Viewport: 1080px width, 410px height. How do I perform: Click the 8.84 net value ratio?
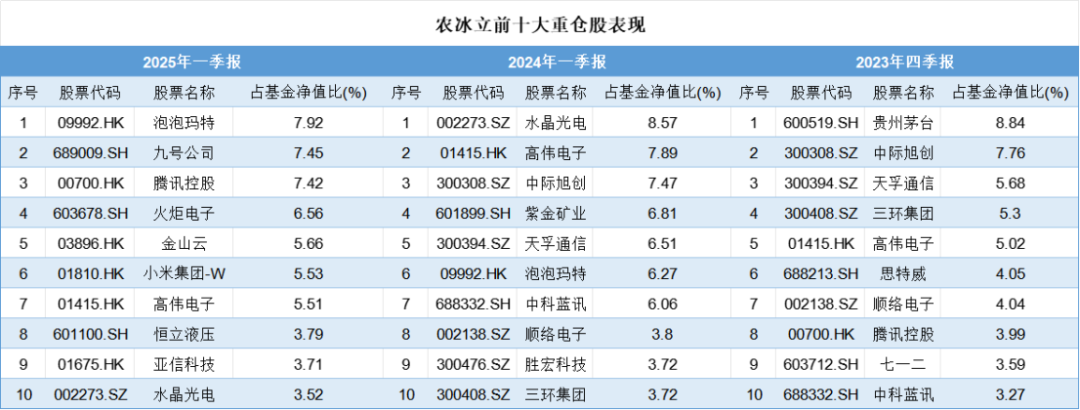click(1010, 123)
